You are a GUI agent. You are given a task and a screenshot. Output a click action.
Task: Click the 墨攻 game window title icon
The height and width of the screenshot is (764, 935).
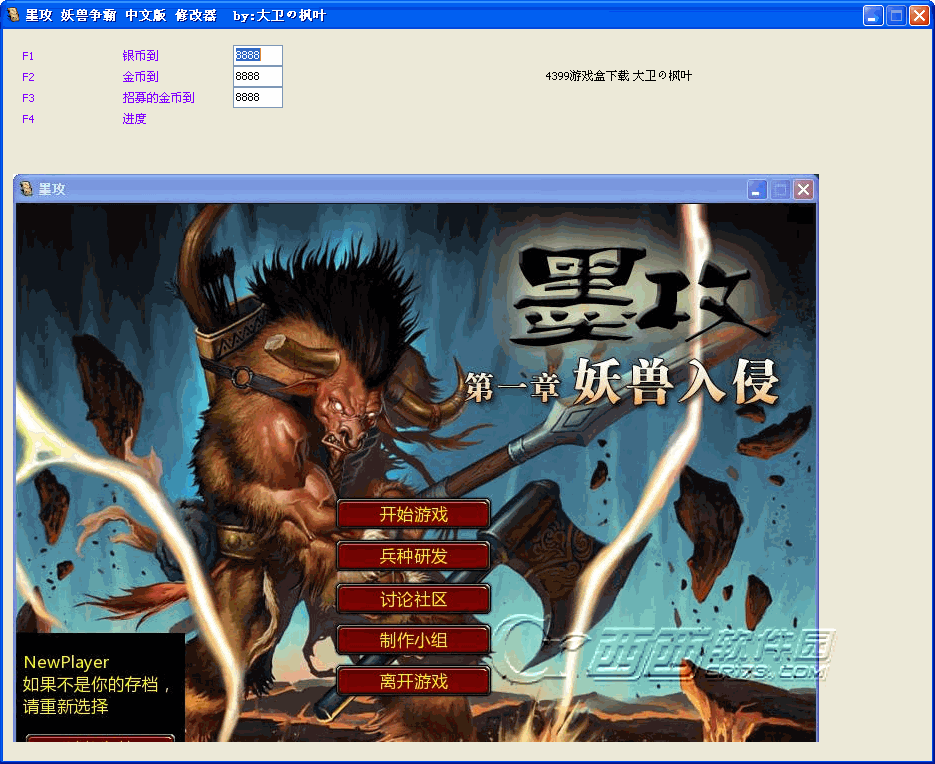point(26,189)
